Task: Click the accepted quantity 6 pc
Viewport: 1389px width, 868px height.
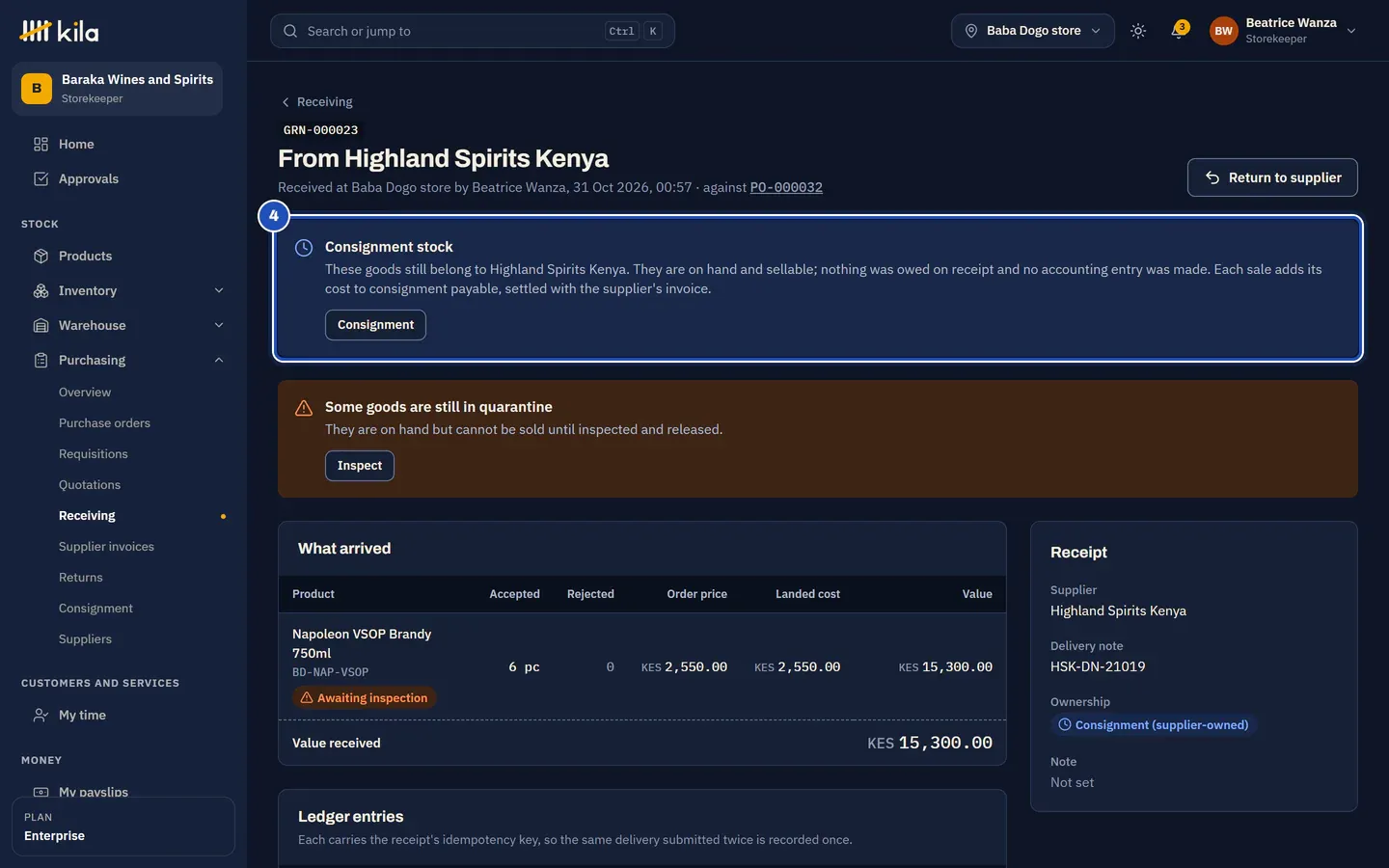Action: point(524,666)
